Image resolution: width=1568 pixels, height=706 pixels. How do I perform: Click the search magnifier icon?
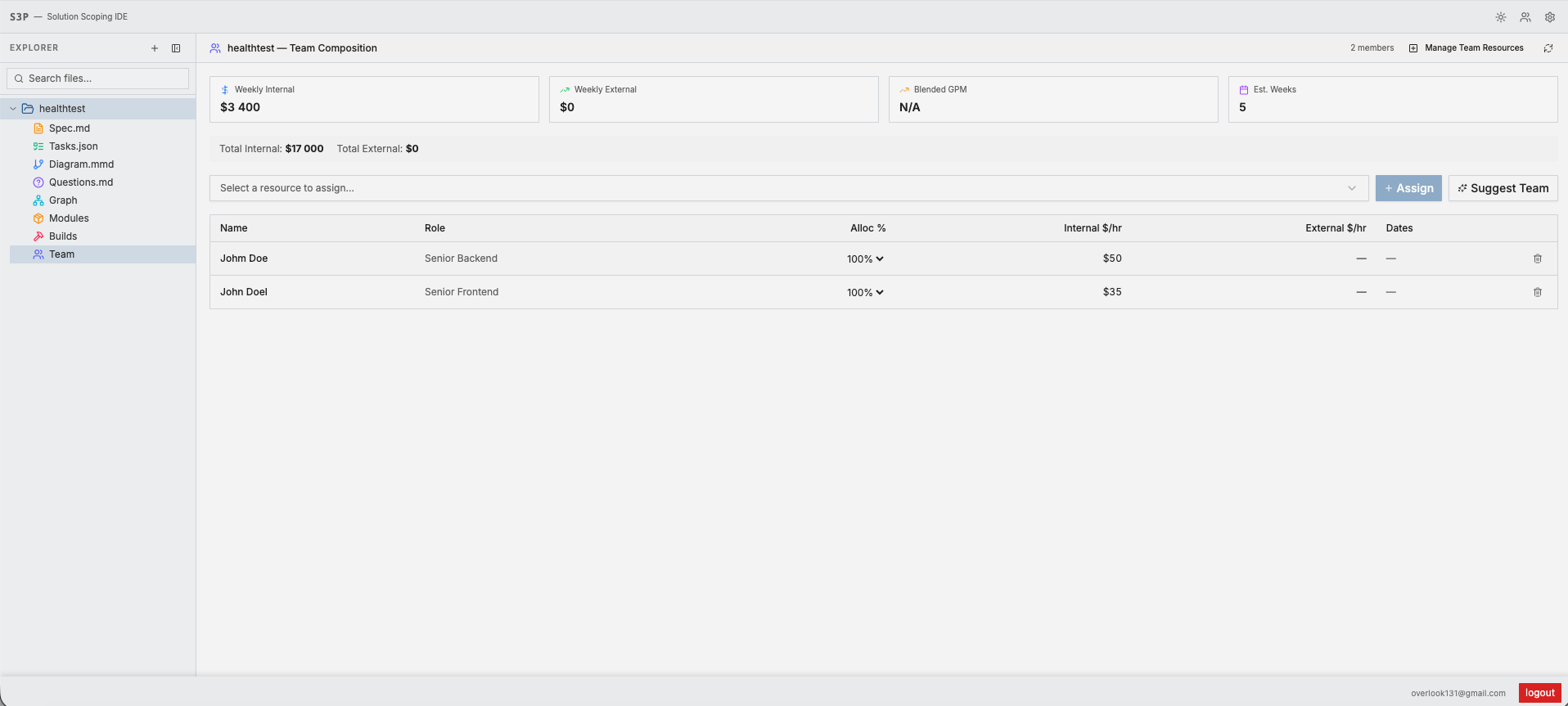coord(19,79)
